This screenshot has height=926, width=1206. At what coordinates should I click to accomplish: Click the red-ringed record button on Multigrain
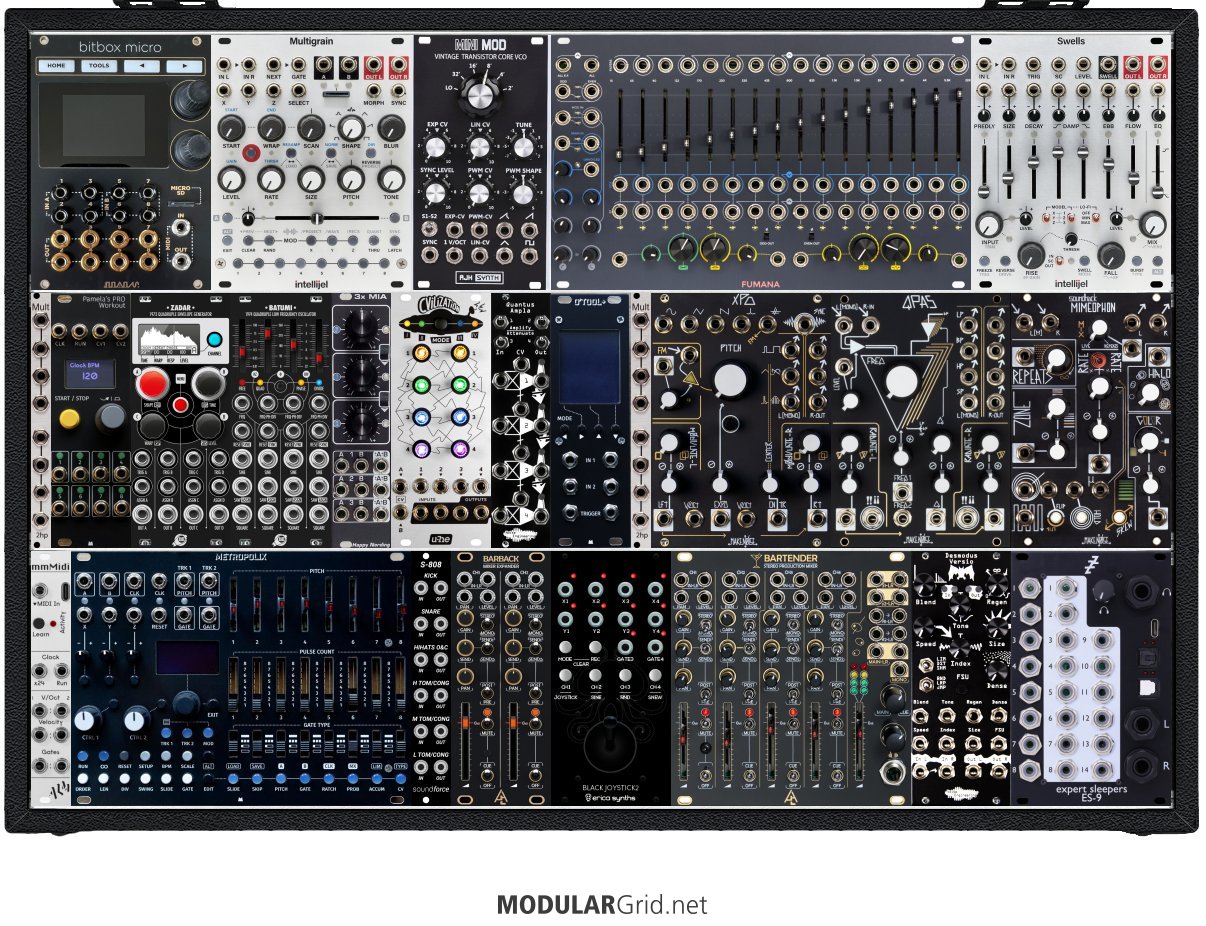click(250, 155)
